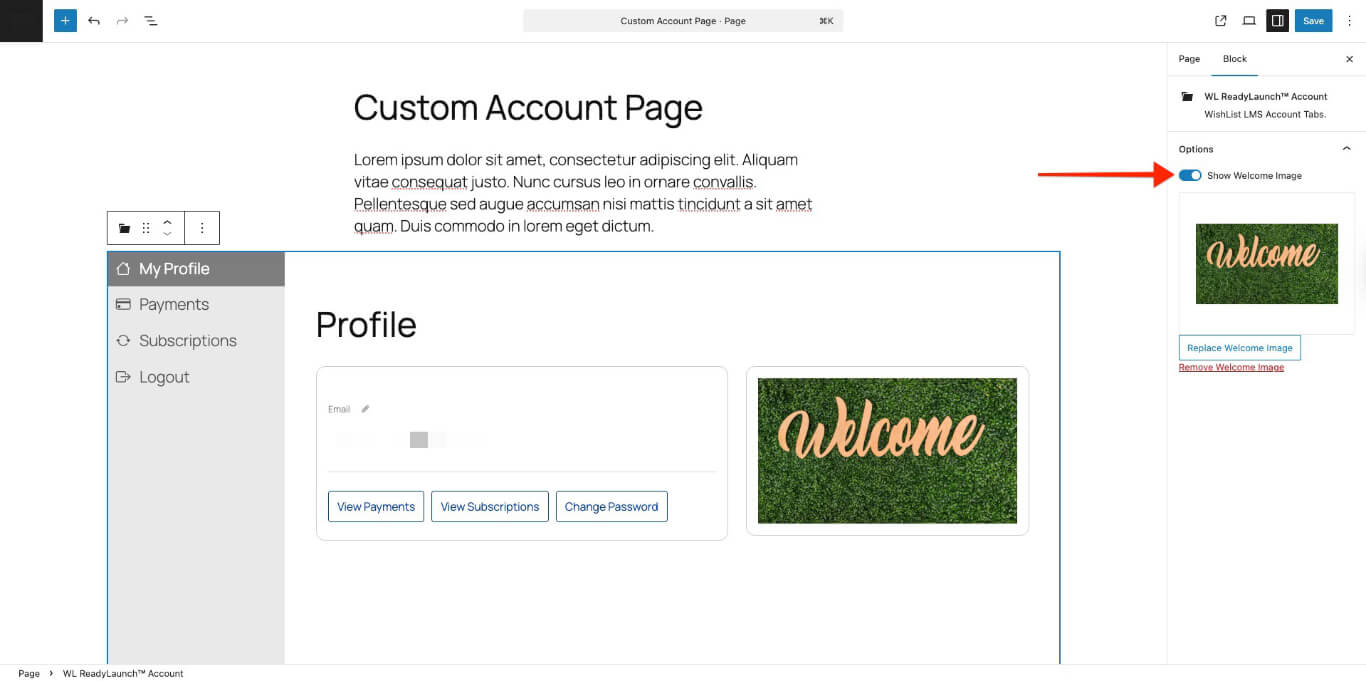Open the block inserter with the plus icon
Image resolution: width=1366 pixels, height=681 pixels.
[x=64, y=20]
